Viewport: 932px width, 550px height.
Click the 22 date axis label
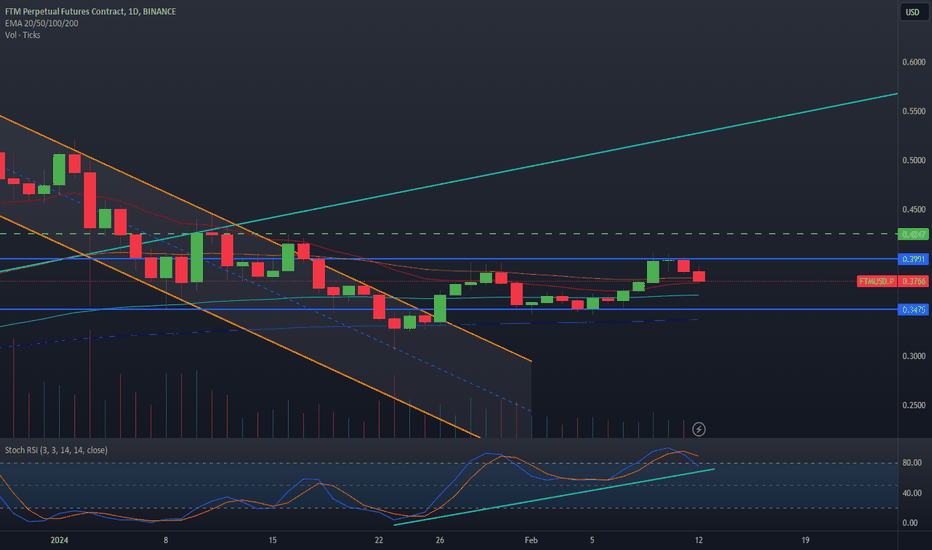click(x=379, y=540)
